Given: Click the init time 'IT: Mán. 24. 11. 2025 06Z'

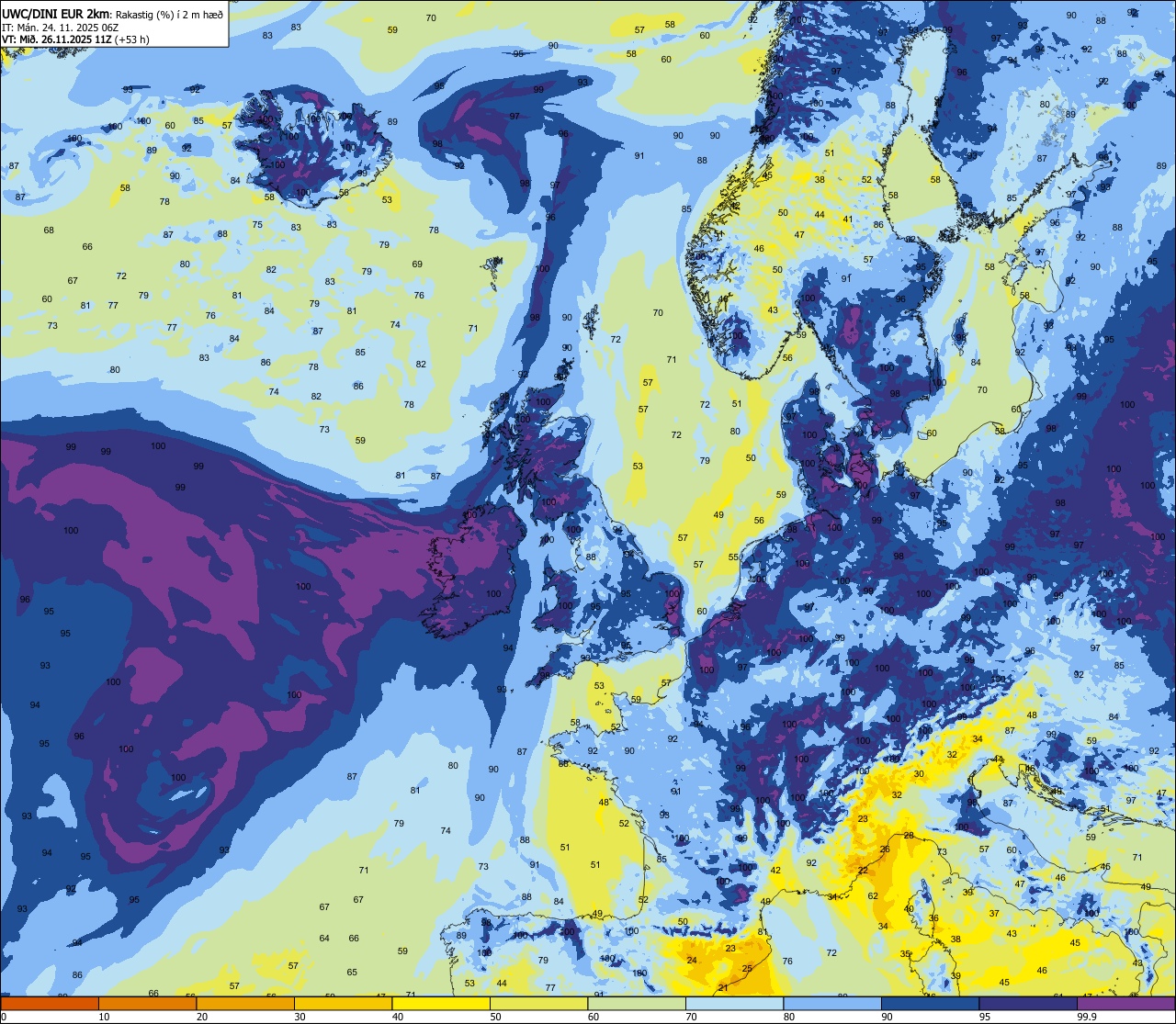Looking at the screenshot, I should pos(59,28).
